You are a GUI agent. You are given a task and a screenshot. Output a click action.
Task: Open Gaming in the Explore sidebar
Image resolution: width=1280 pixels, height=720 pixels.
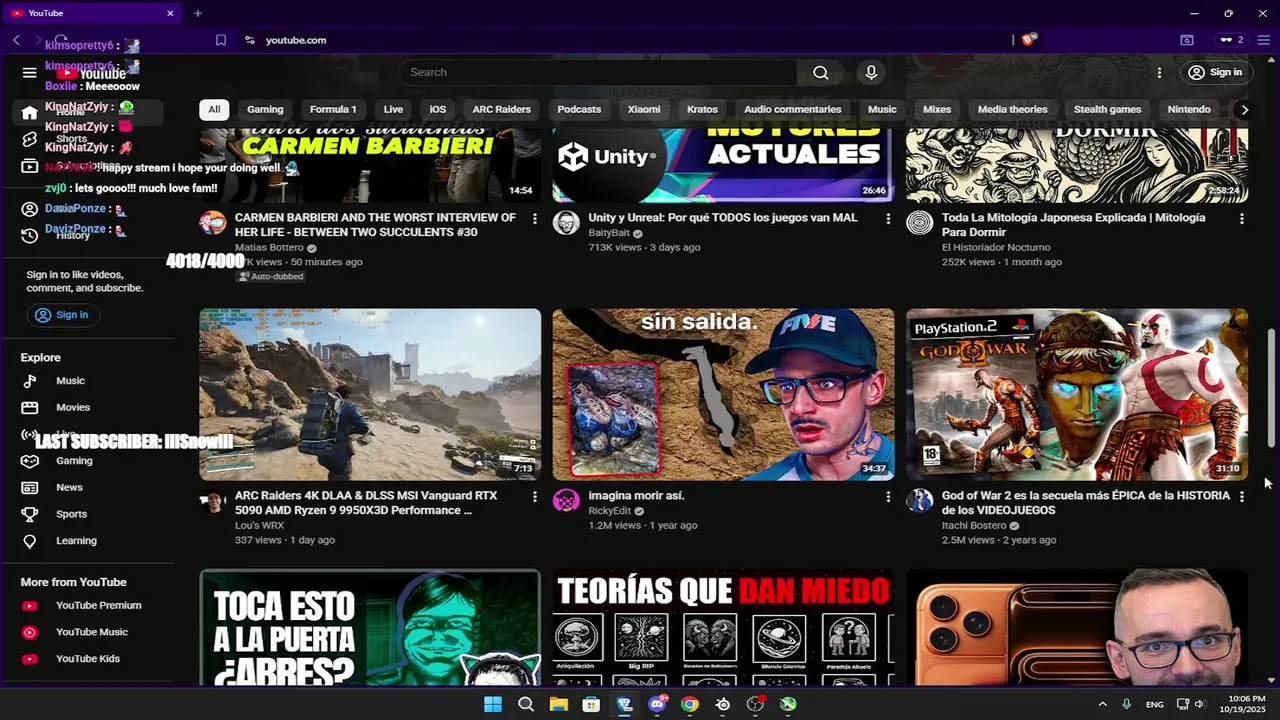point(74,460)
